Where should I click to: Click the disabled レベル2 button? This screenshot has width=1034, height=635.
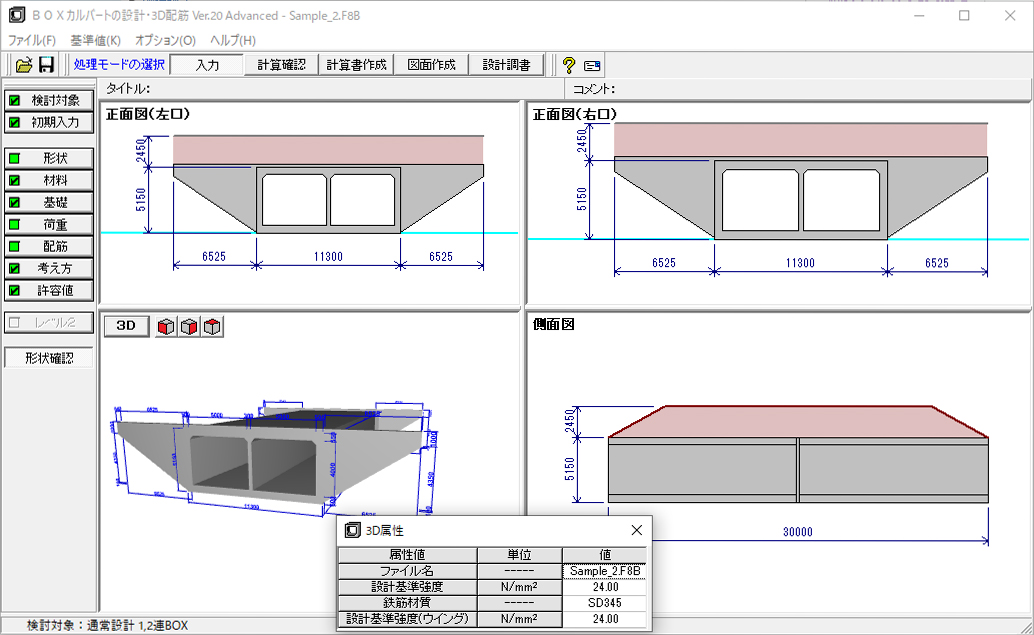pos(49,322)
